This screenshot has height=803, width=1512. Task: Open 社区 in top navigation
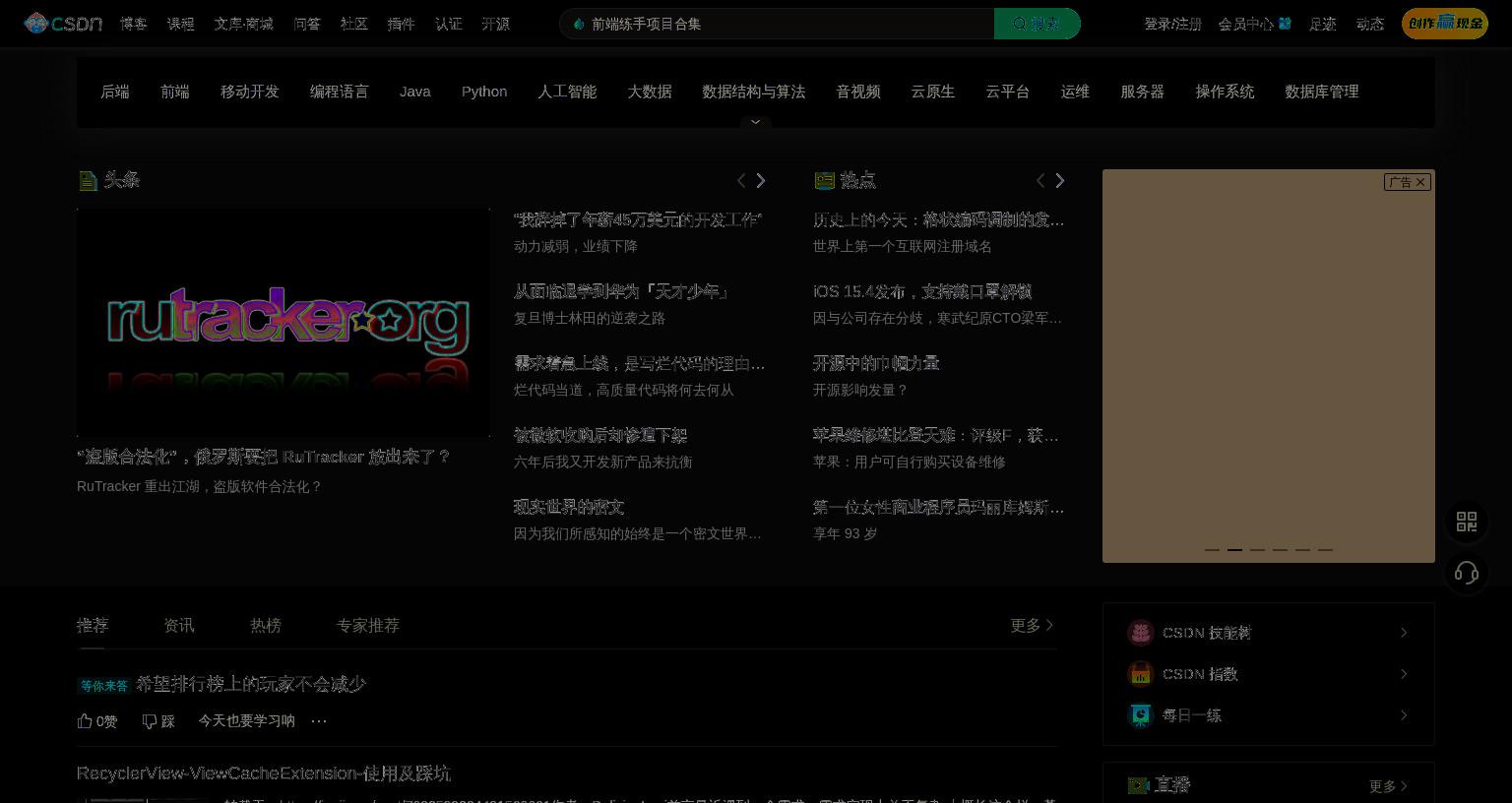coord(353,24)
